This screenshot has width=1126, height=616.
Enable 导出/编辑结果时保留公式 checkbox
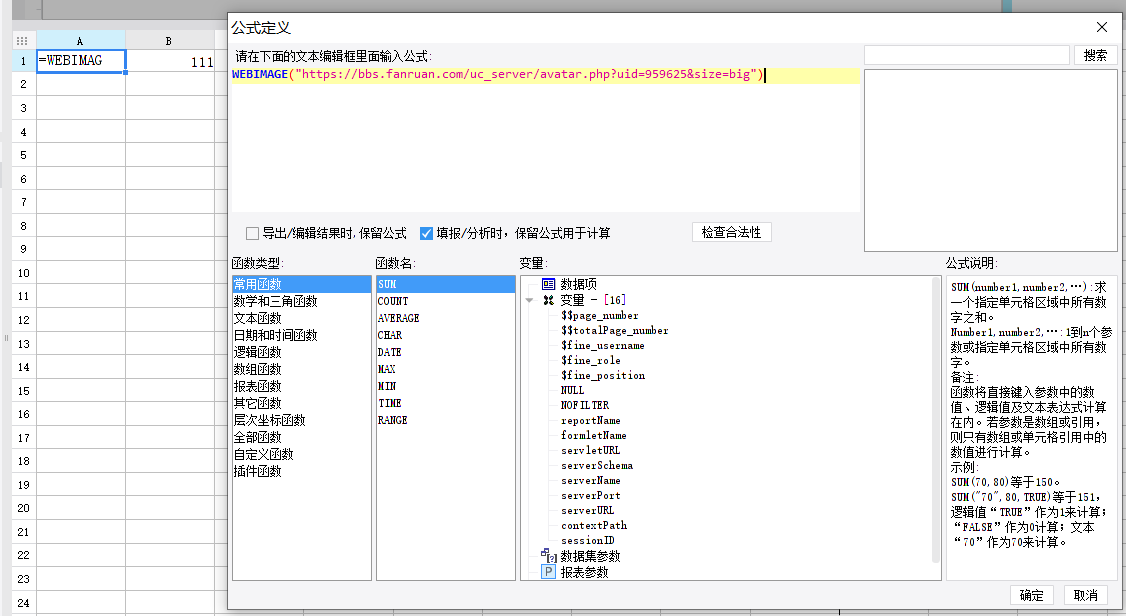[252, 233]
